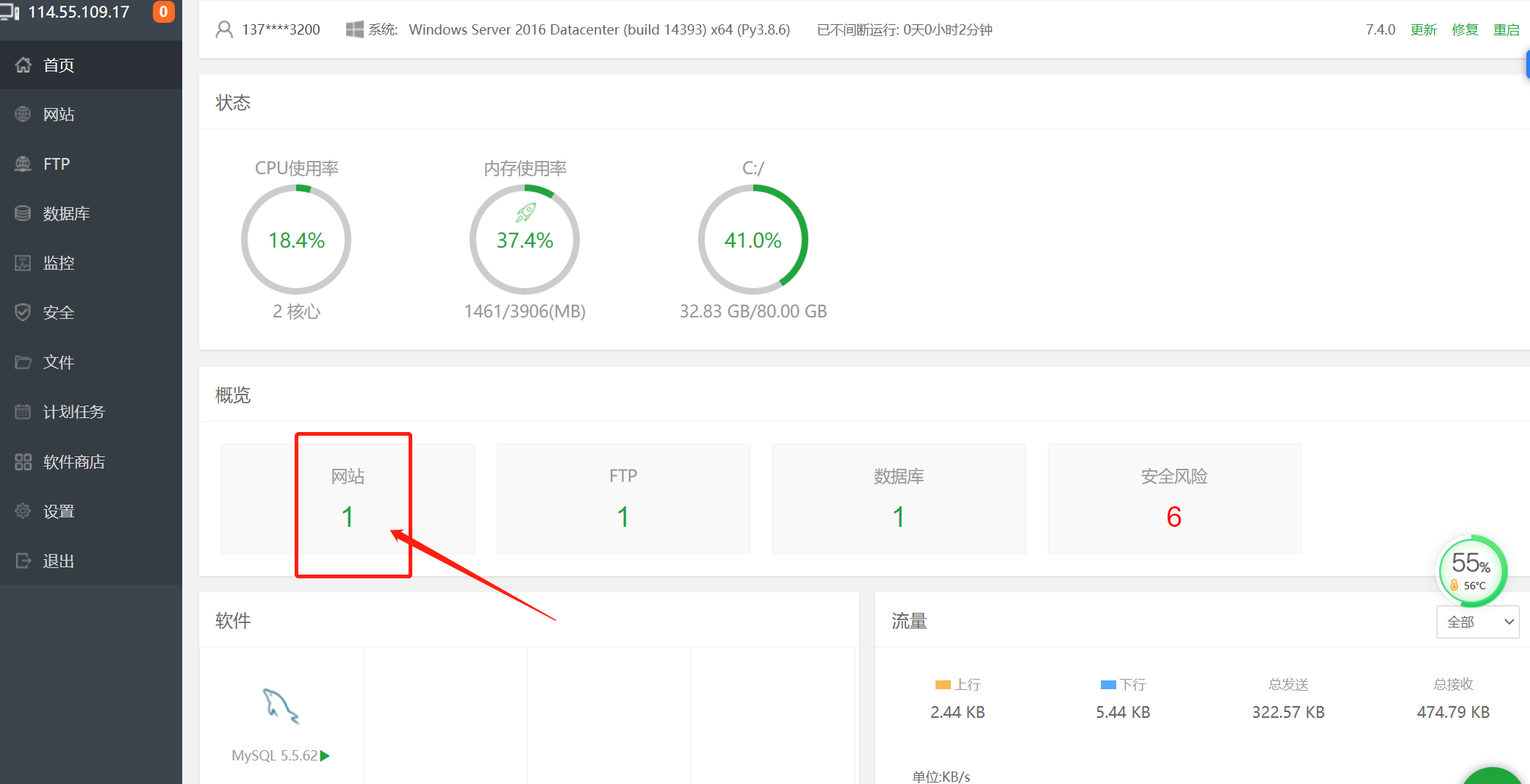Click the disk text 32.83 GB/80.00 GB
Screen dimensions: 1530x784
tap(753, 311)
